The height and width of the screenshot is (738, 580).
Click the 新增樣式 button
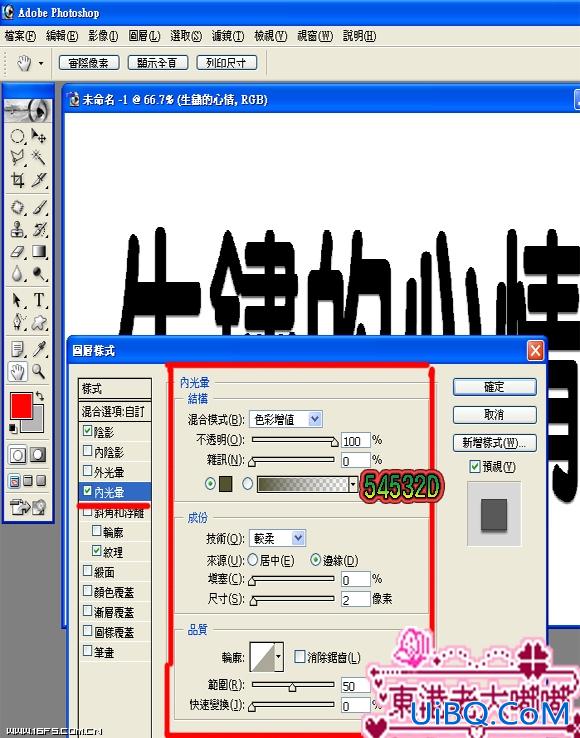pos(494,442)
